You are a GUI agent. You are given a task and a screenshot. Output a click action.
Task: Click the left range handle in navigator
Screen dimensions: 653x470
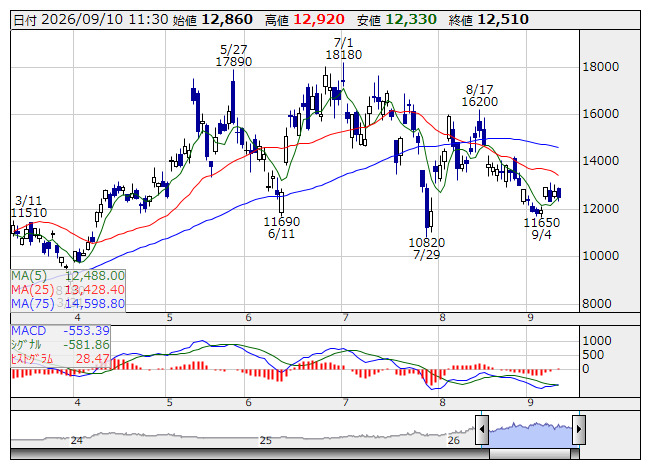pyautogui.click(x=482, y=429)
